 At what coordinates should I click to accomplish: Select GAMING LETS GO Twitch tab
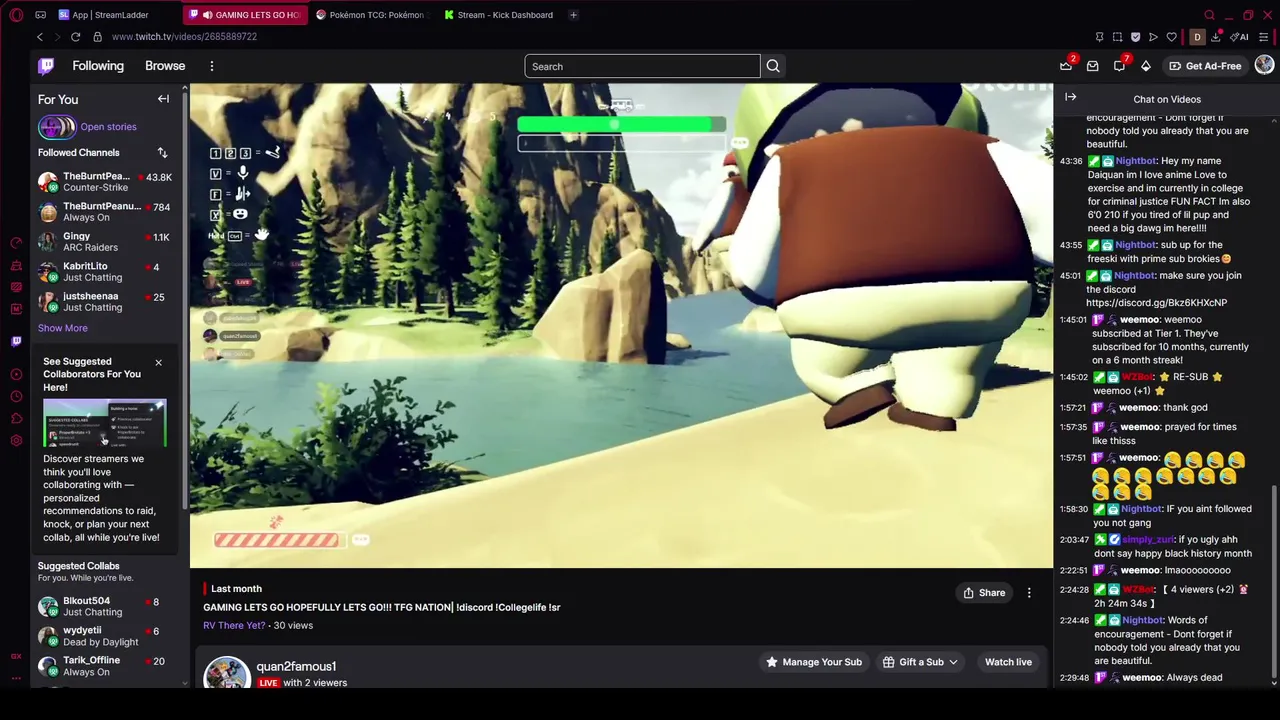coord(245,15)
